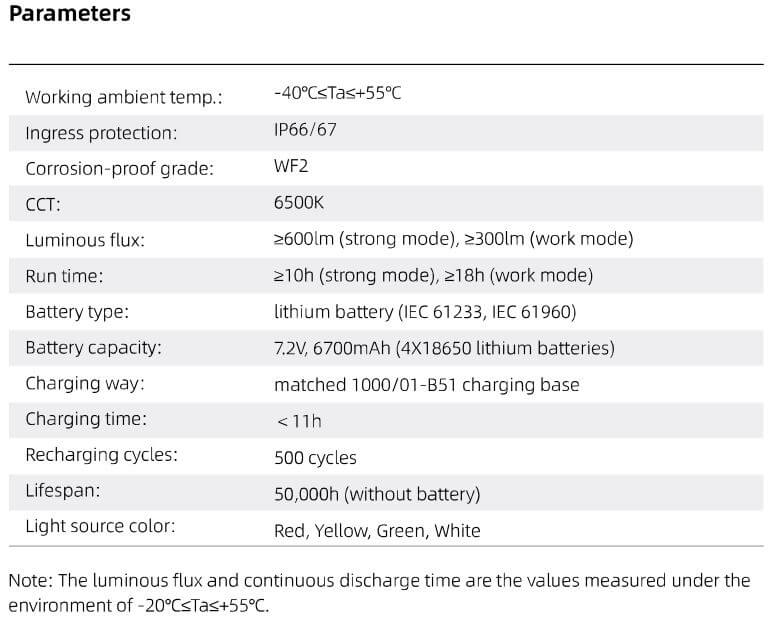This screenshot has width=779, height=631.
Task: Click the CCT row label
Action: pyautogui.click(x=43, y=205)
